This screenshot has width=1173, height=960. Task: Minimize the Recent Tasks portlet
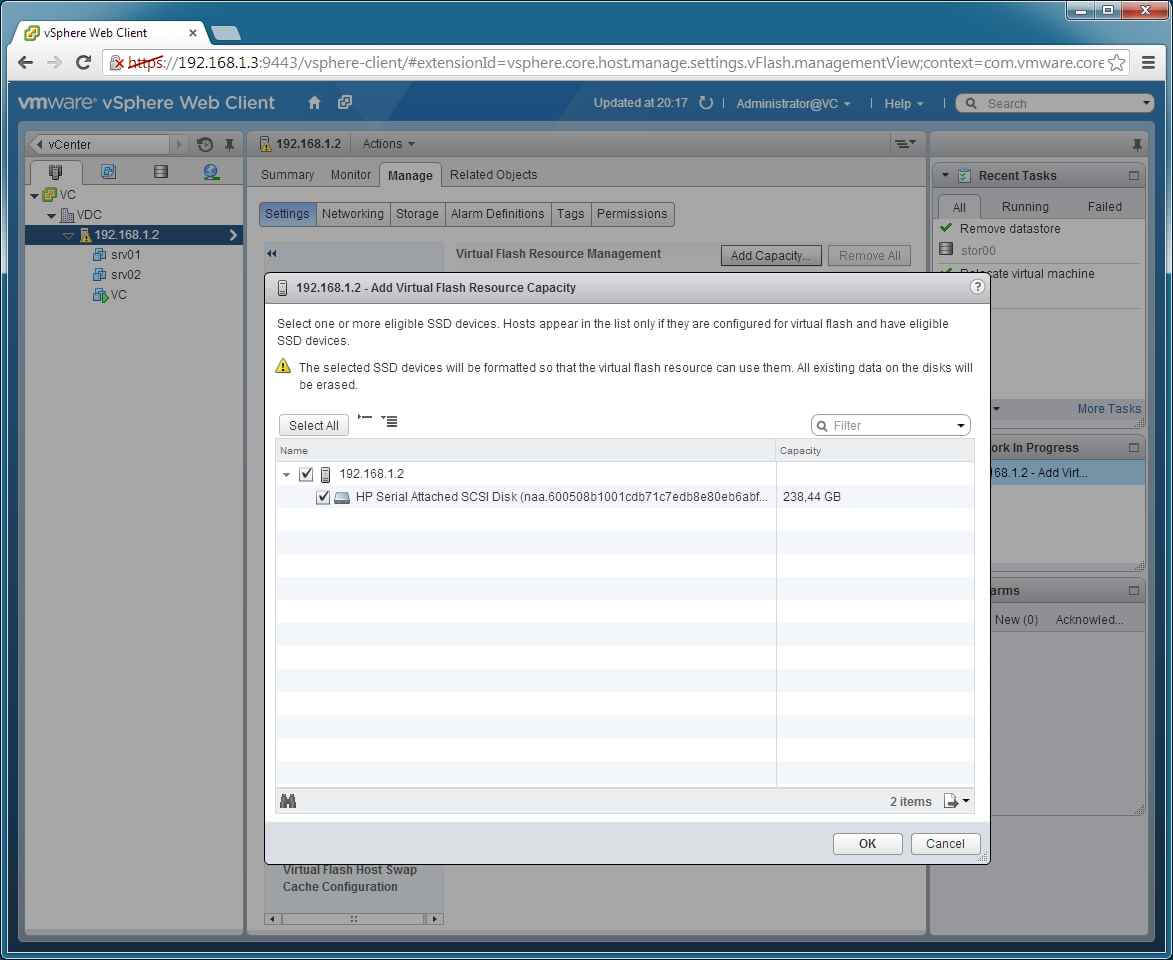[1133, 176]
